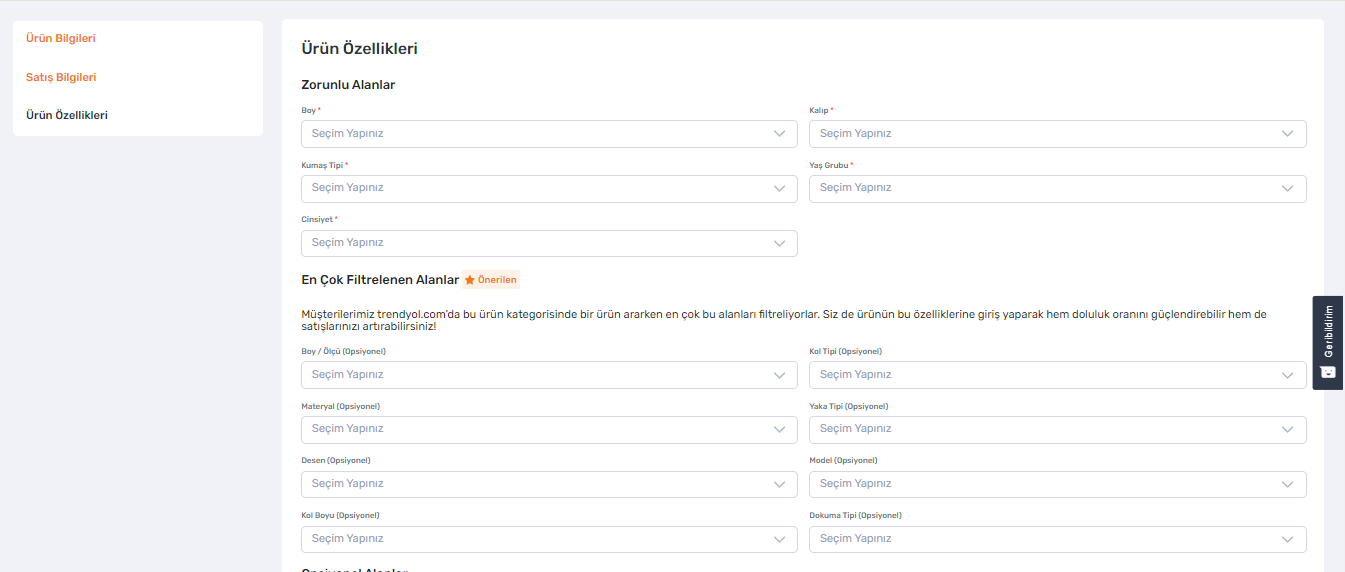Go to Satış Bilgileri in sidebar

tap(61, 77)
